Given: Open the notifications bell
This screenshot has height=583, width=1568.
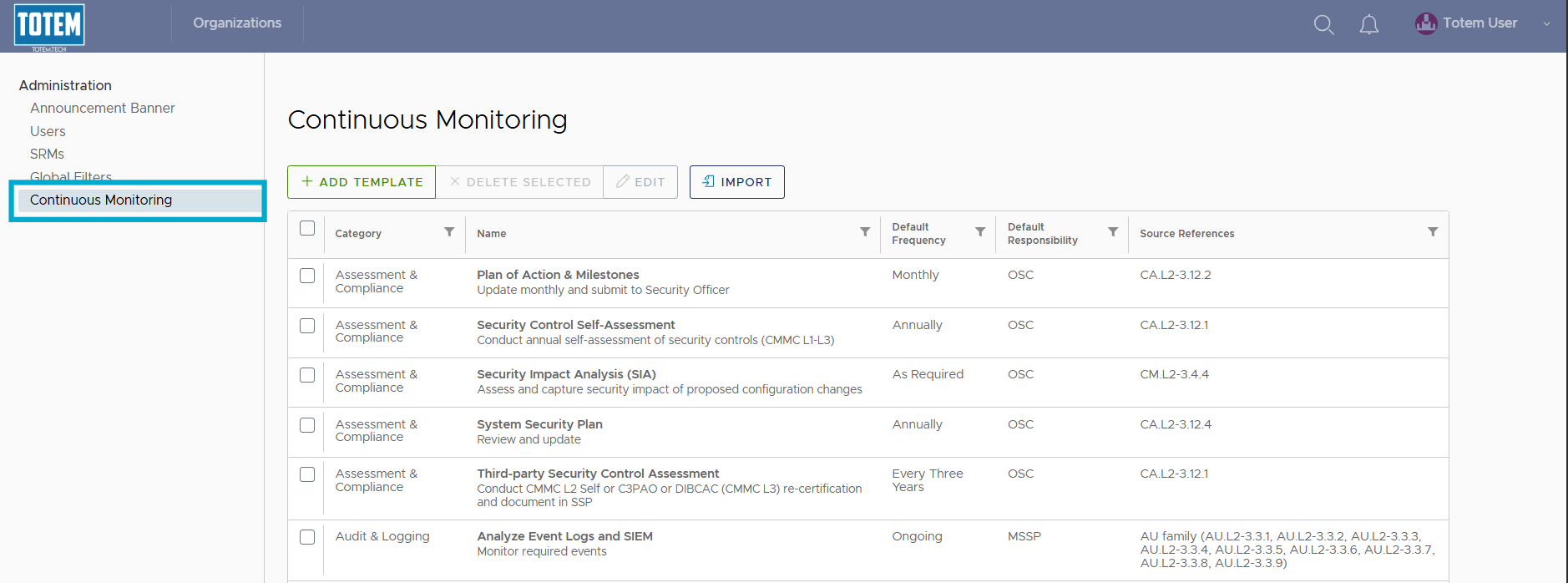Looking at the screenshot, I should point(1369,24).
